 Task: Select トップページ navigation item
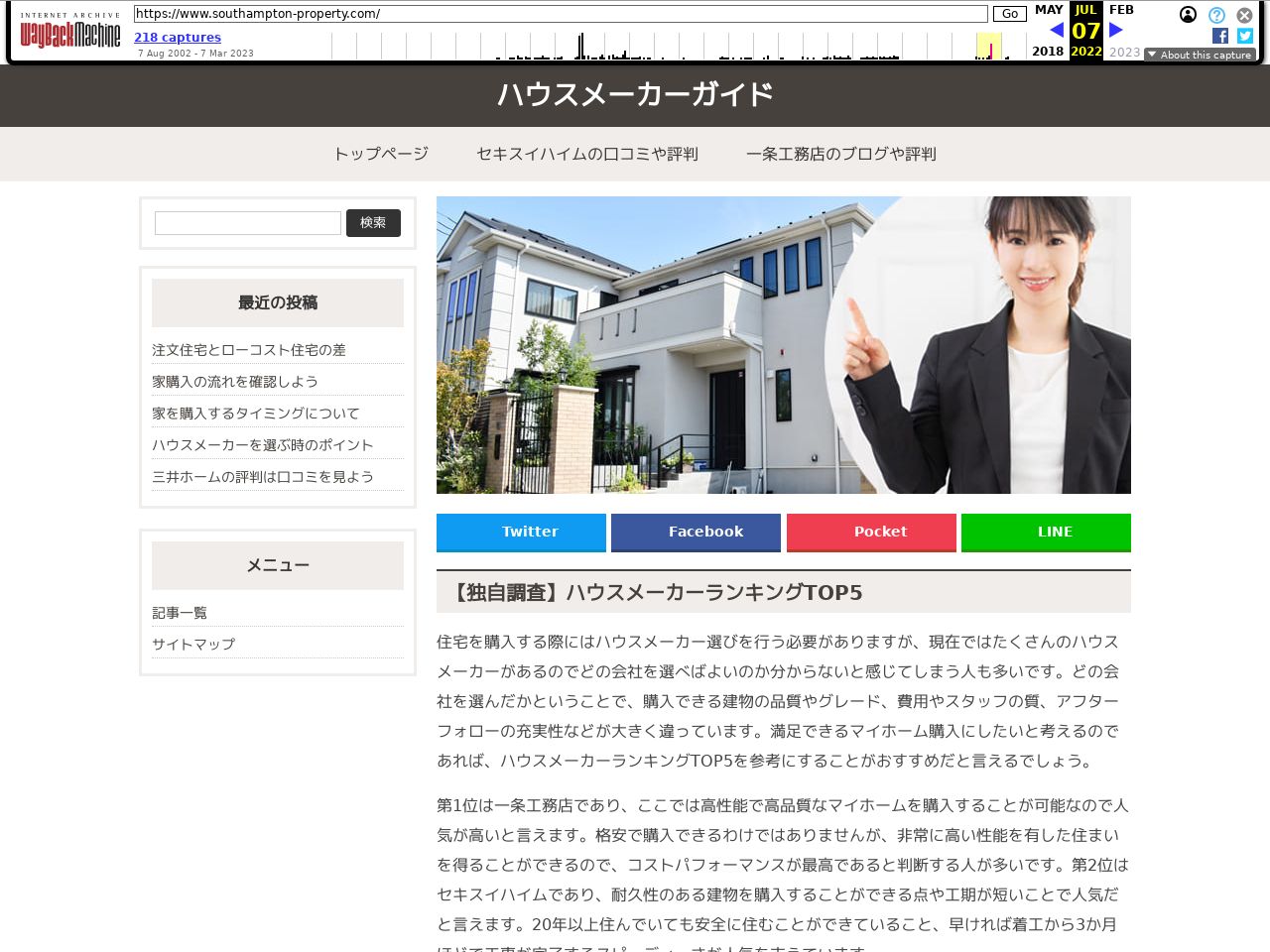[x=381, y=154]
